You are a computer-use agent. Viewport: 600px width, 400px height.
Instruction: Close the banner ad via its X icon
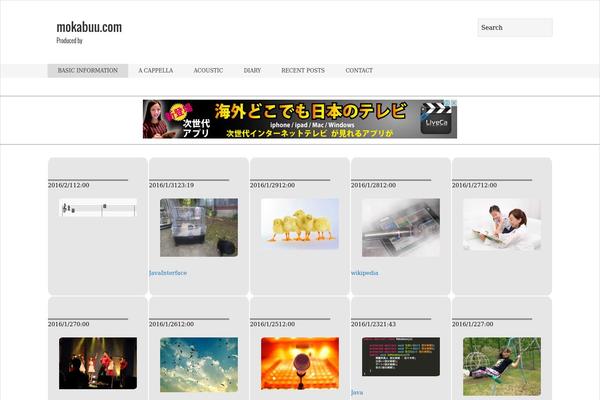453,103
